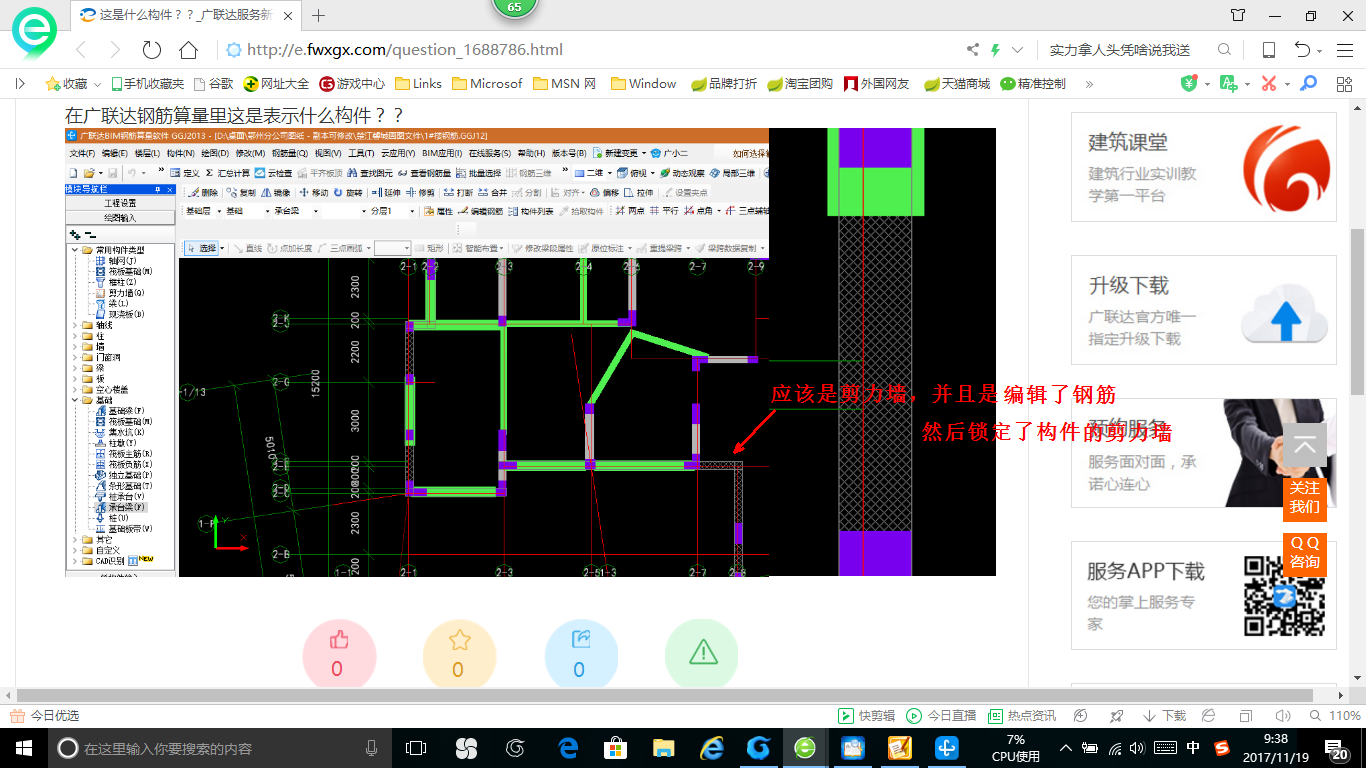
Task: Click the share icon in the address bar
Action: click(x=973, y=50)
